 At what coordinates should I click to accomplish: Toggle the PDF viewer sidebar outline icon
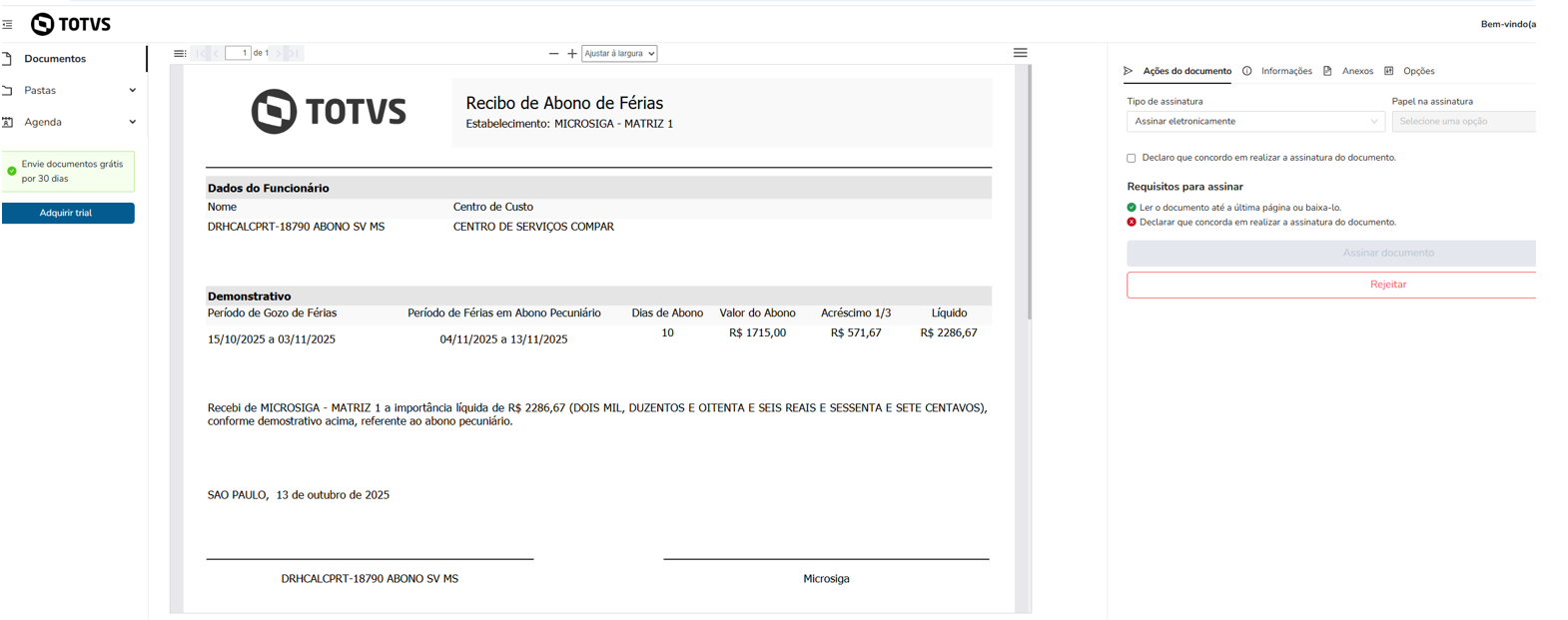(x=180, y=54)
